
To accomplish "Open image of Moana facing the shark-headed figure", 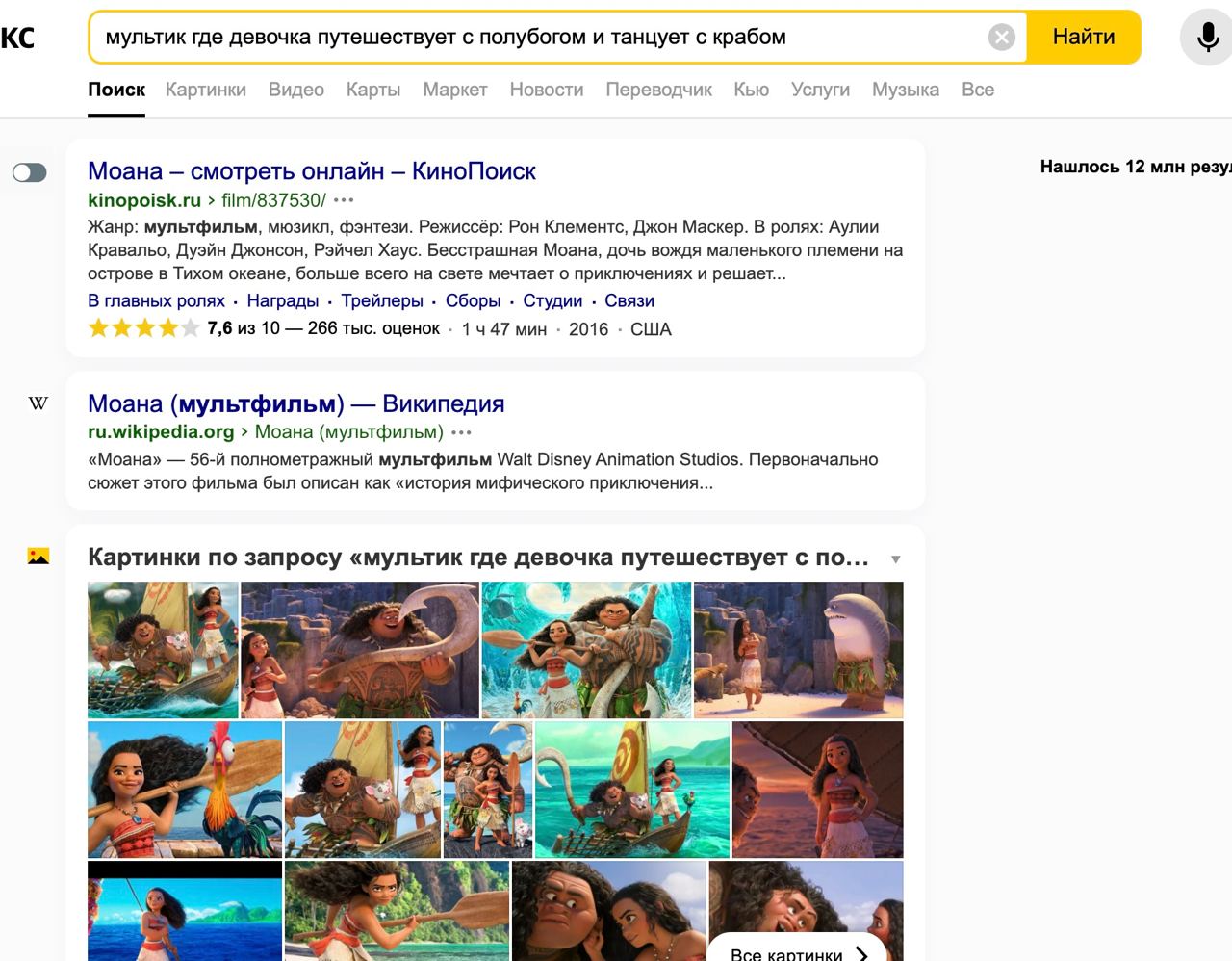I will pos(799,650).
